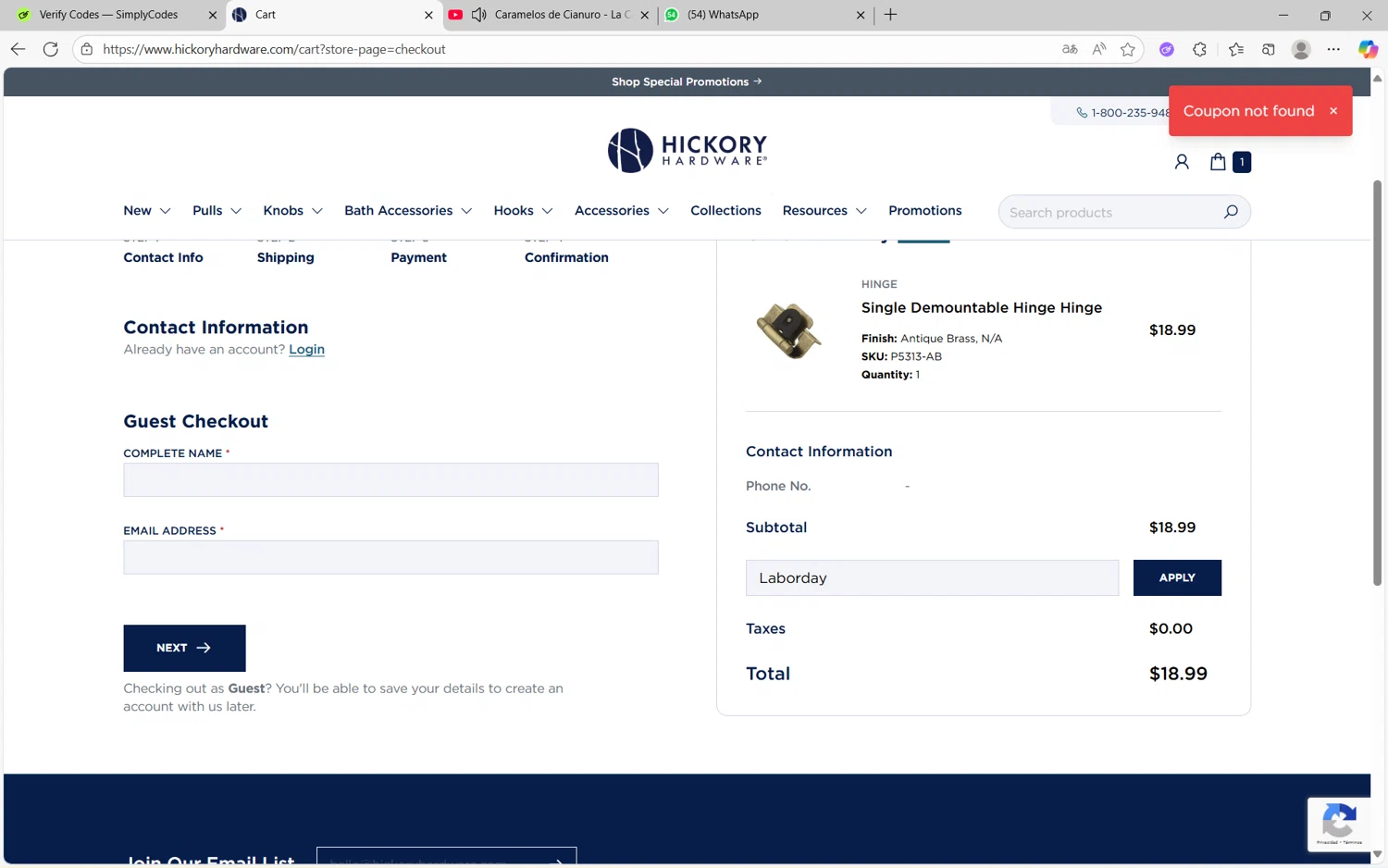The width and height of the screenshot is (1388, 868).
Task: Open Copilot sidebar icon
Action: pyautogui.click(x=1368, y=49)
